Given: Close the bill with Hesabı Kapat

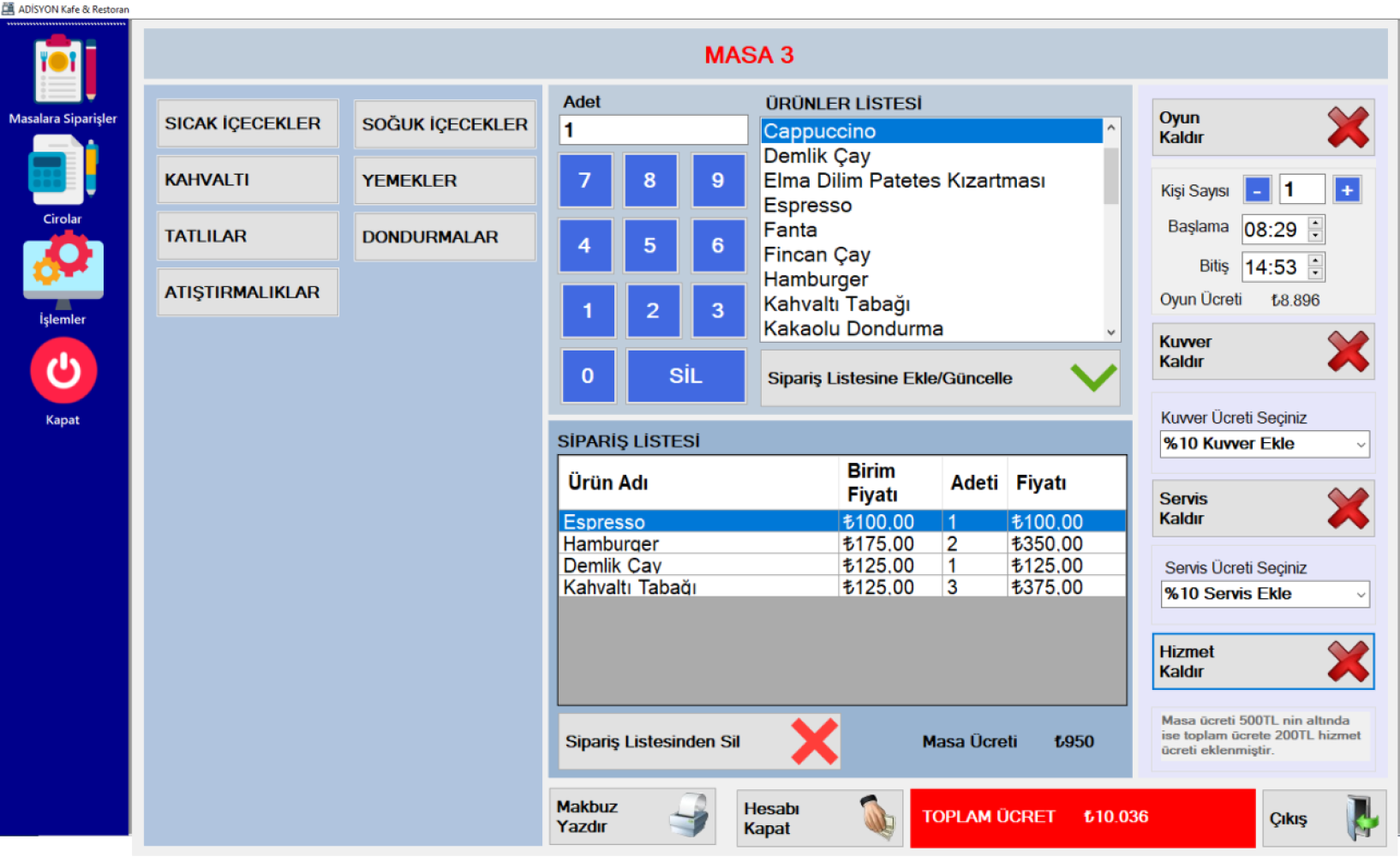Looking at the screenshot, I should 819,818.
